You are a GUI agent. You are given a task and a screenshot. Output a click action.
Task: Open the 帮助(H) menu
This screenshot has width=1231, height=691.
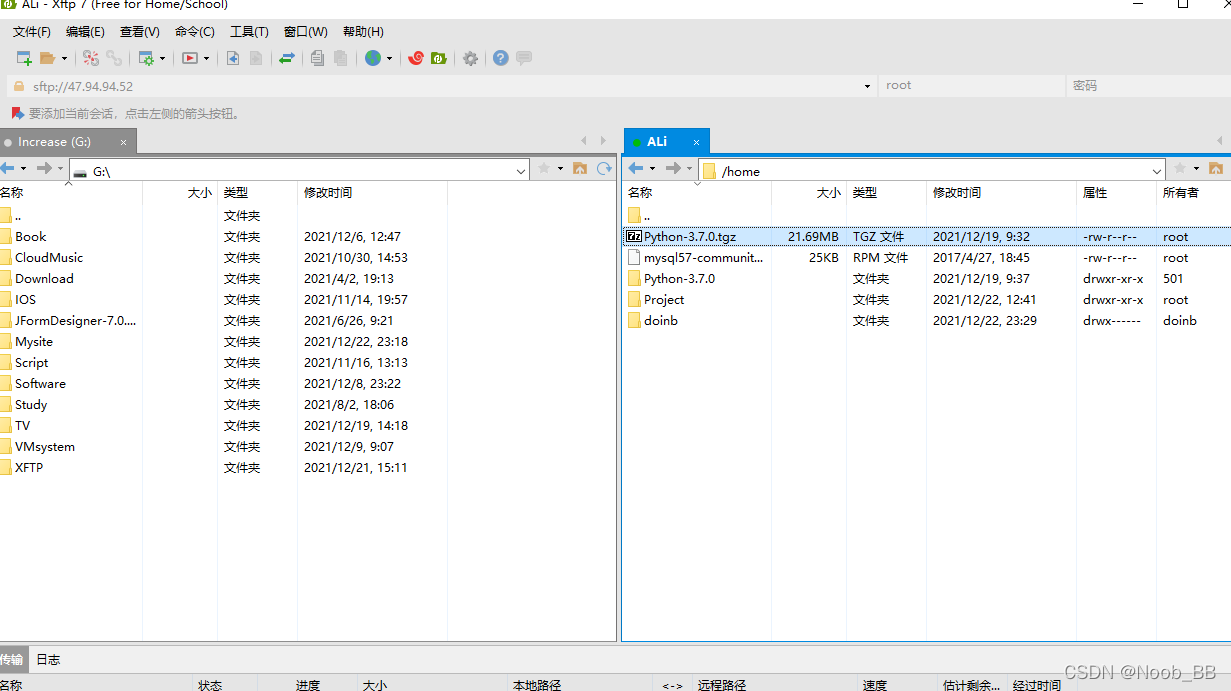(363, 32)
